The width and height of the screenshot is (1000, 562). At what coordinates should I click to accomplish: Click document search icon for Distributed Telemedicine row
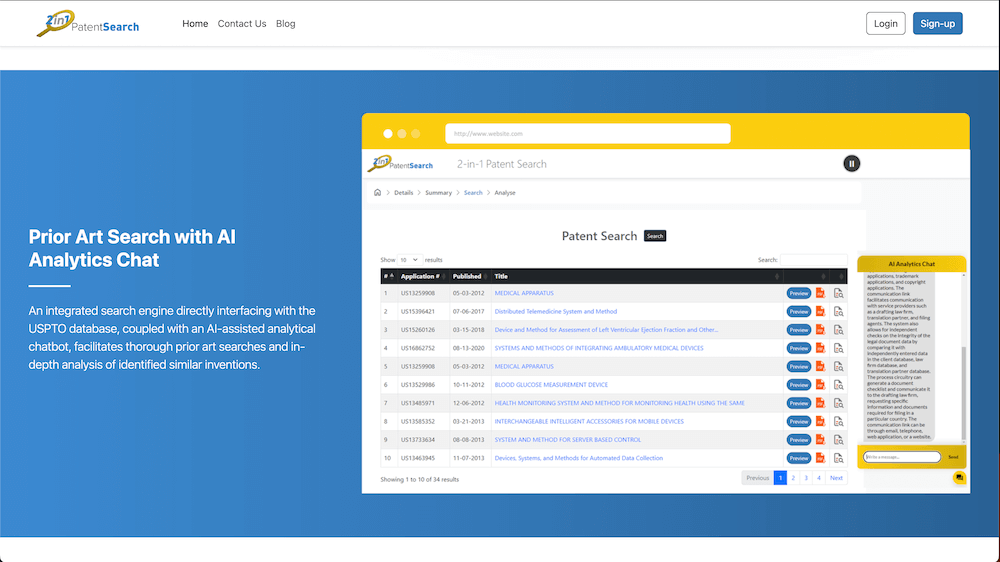click(x=838, y=312)
